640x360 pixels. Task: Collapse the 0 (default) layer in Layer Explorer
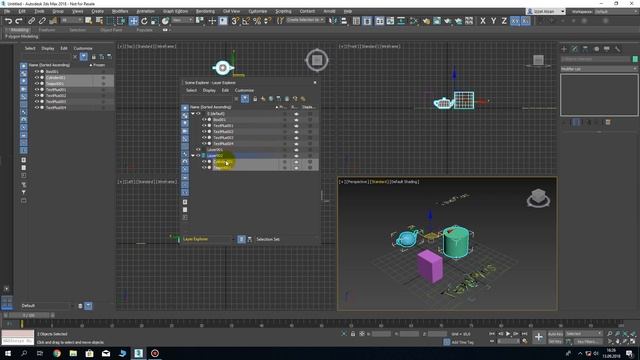pos(193,114)
